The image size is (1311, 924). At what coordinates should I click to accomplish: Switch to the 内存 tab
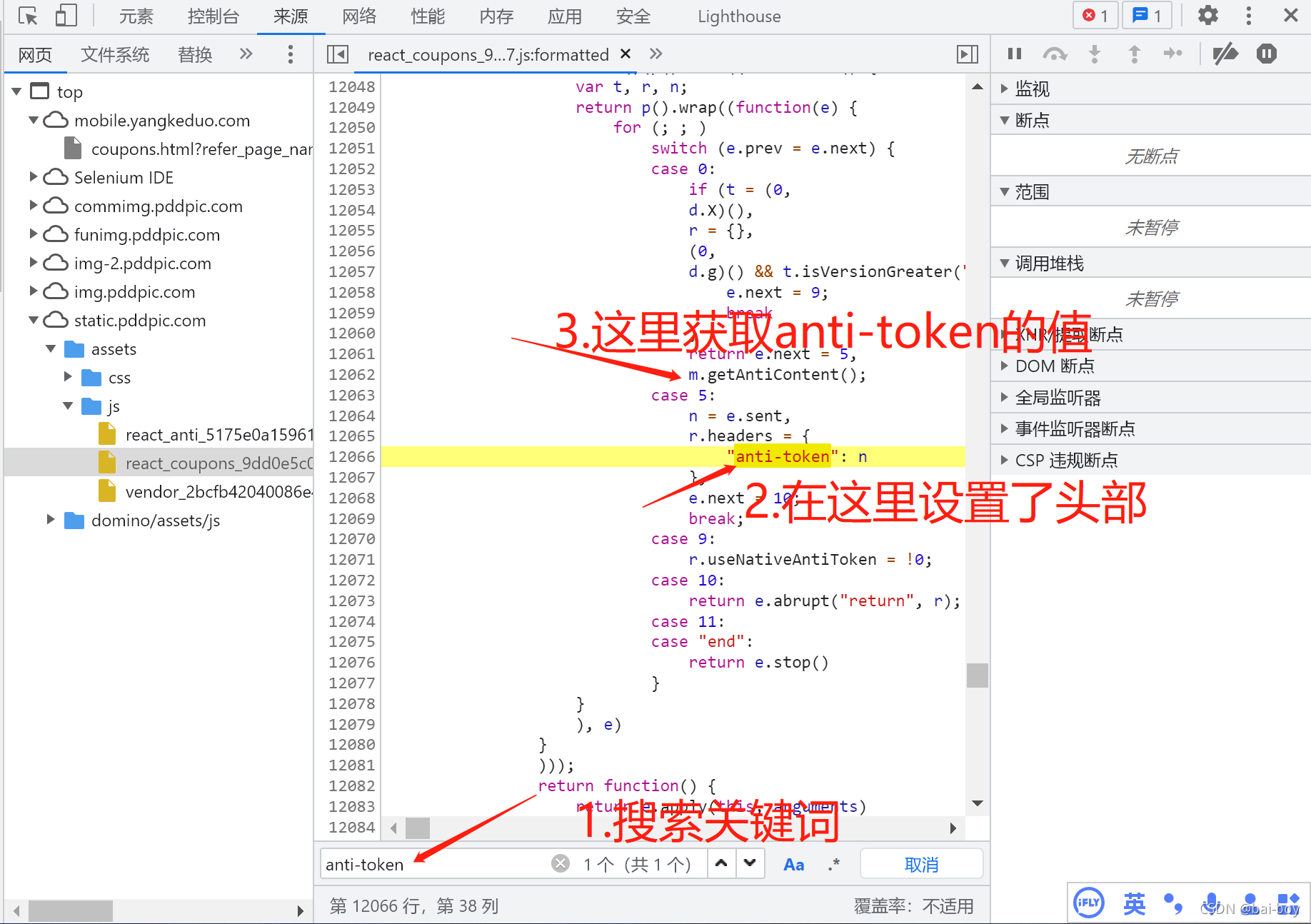coord(496,16)
